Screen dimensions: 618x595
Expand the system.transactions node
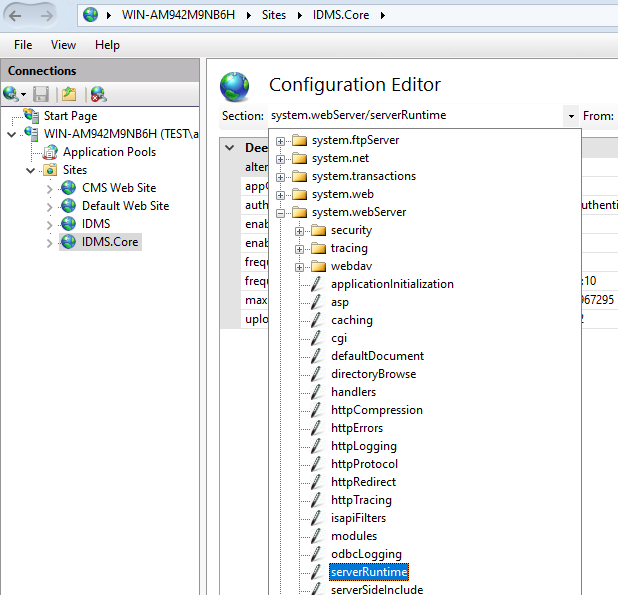(x=280, y=177)
